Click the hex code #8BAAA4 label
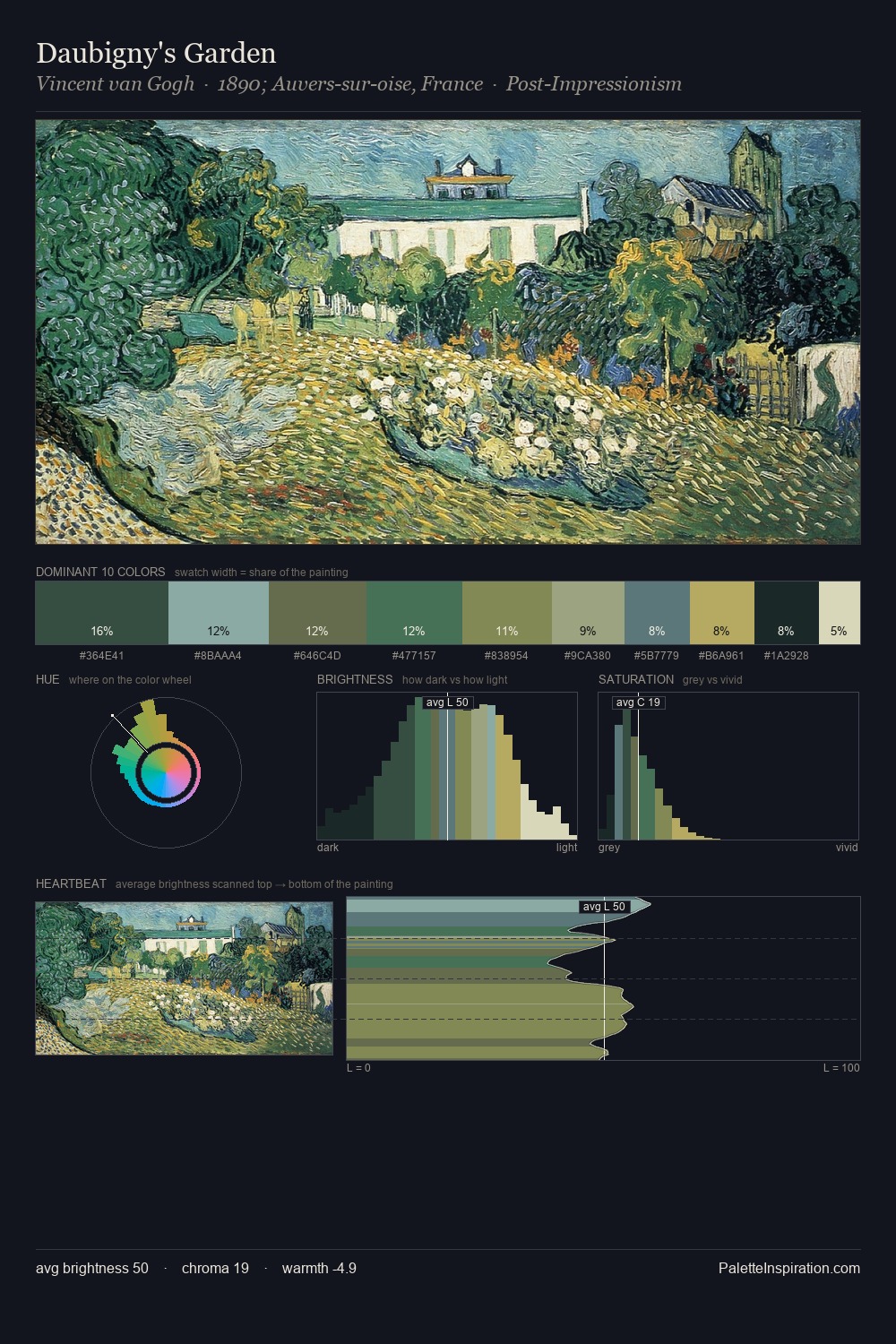The height and width of the screenshot is (1344, 896). 219,656
